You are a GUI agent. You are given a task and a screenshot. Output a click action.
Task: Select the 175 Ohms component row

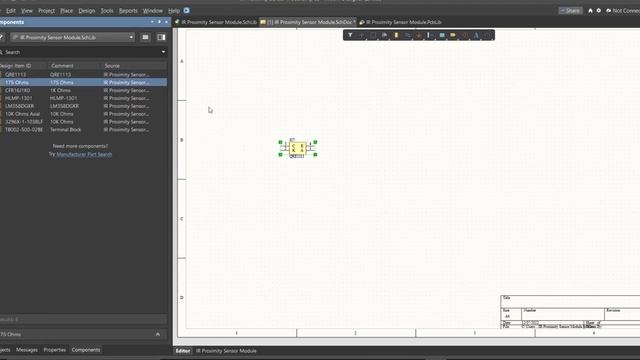pyautogui.click(x=83, y=82)
